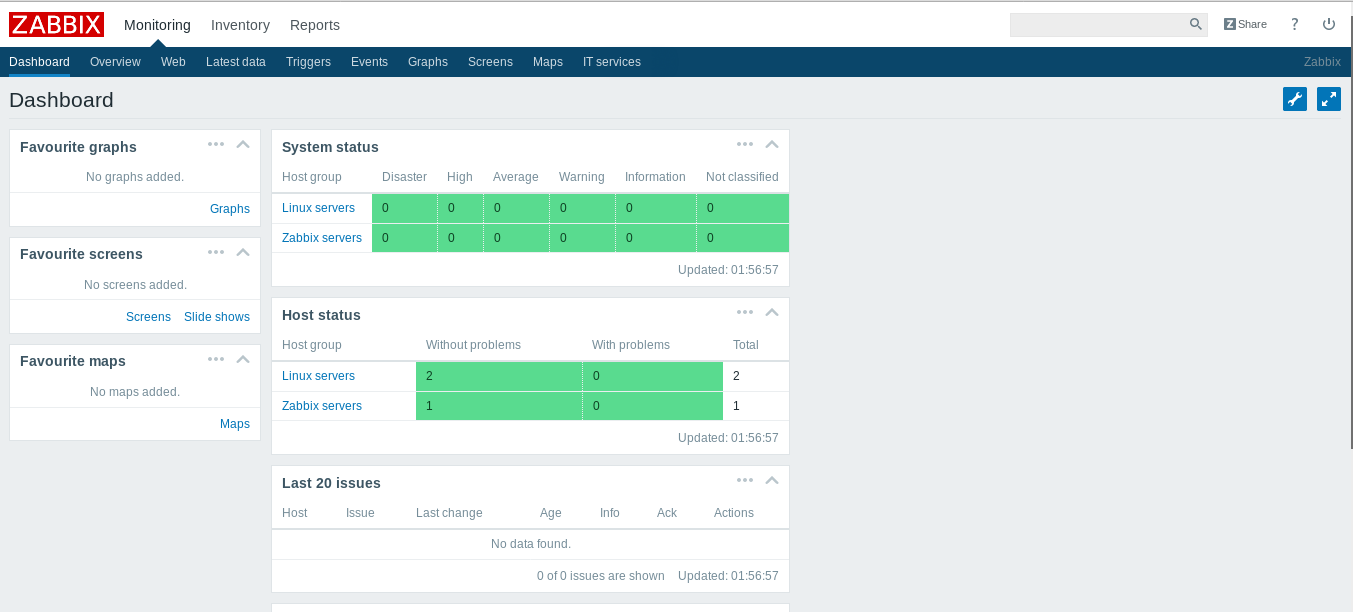The width and height of the screenshot is (1353, 612).
Task: Collapse the Host status widget
Action: (772, 312)
